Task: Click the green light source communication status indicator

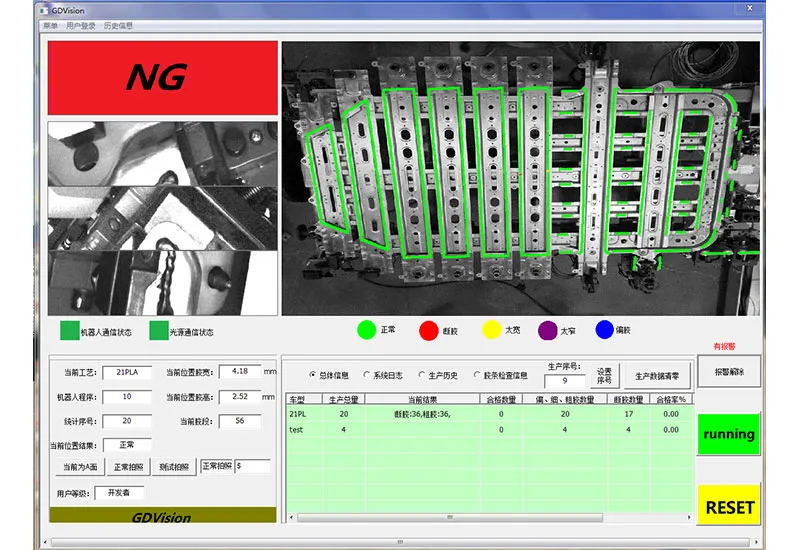Action: coord(158,330)
